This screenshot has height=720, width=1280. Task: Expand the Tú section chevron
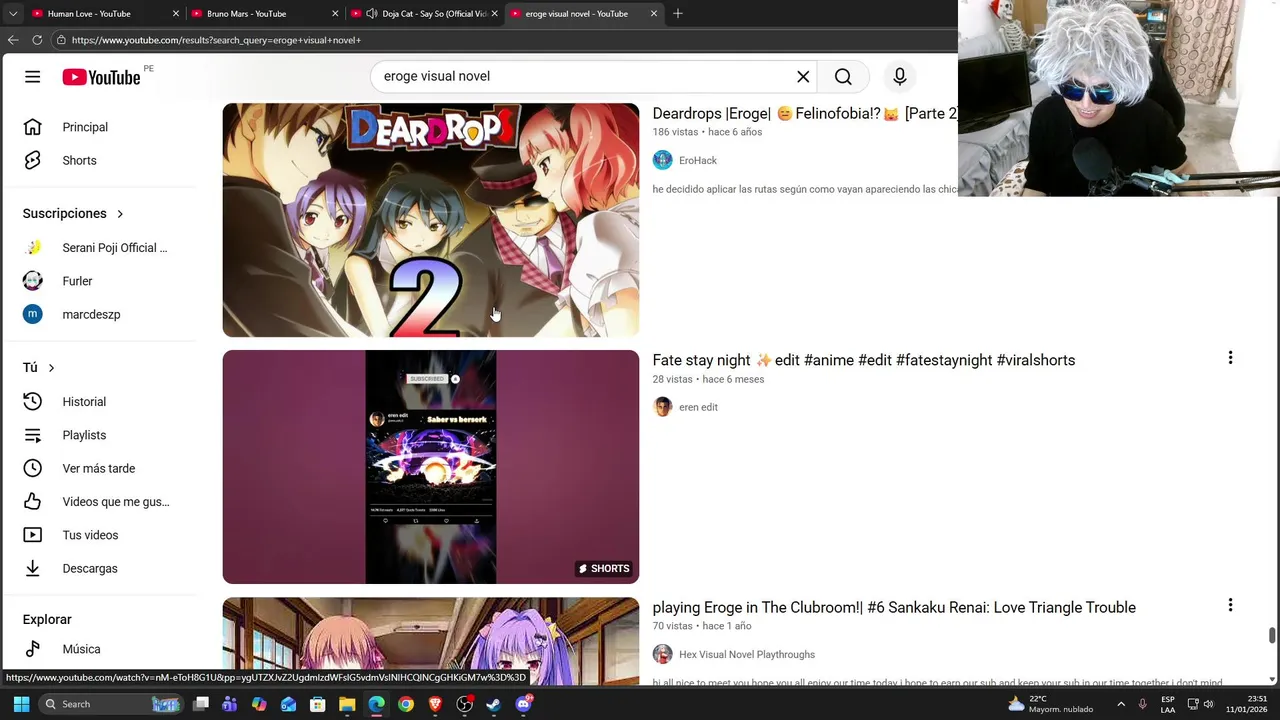(51, 368)
